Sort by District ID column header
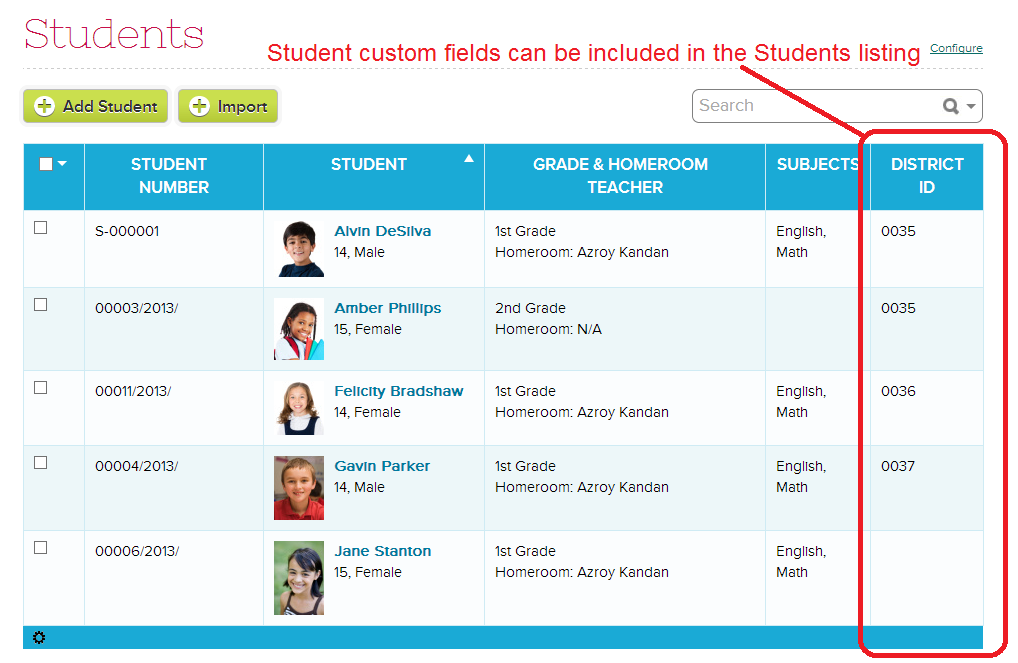This screenshot has width=1018, height=663. click(x=926, y=176)
